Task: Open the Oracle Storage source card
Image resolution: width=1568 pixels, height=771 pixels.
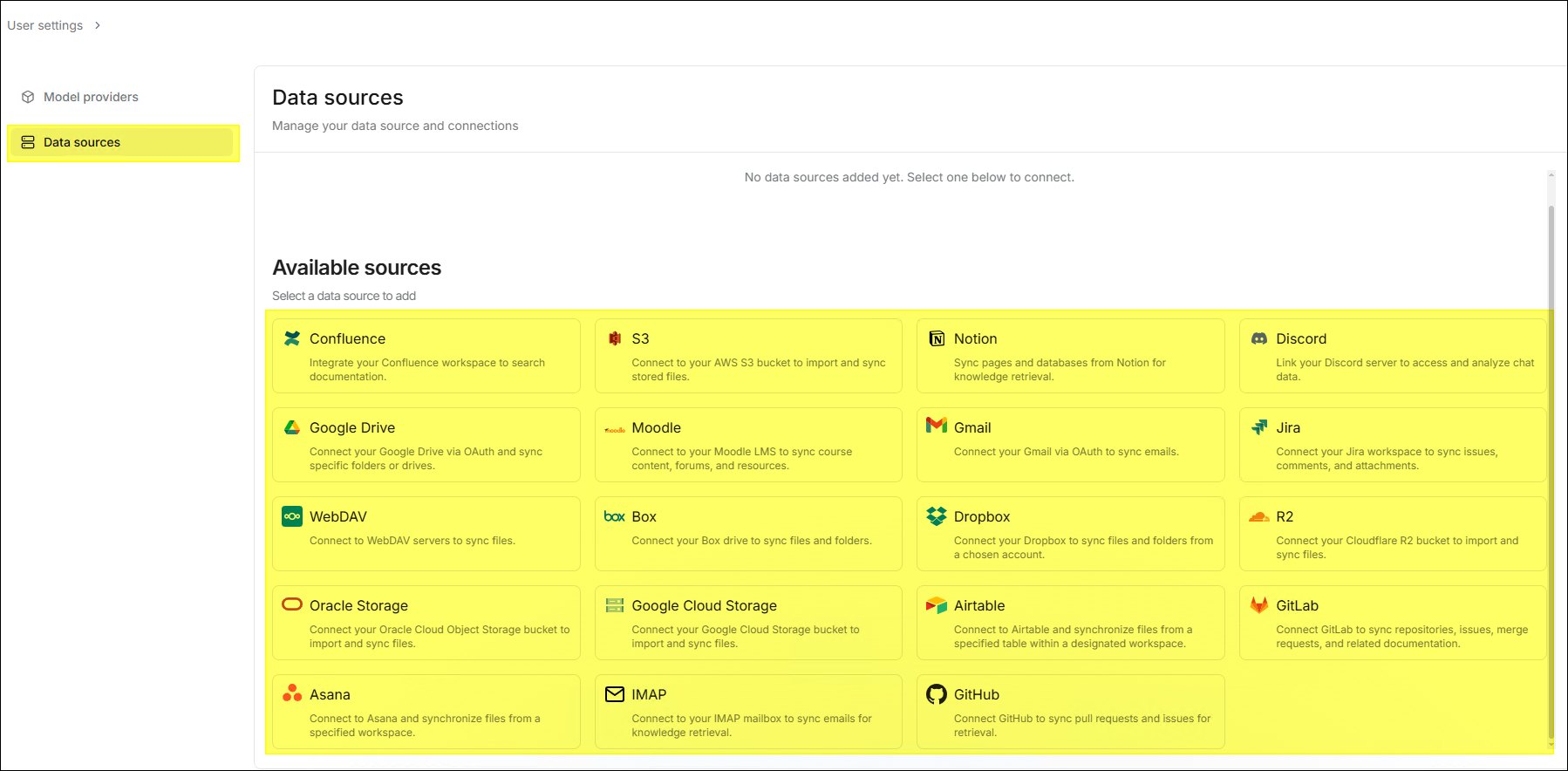Action: 426,623
